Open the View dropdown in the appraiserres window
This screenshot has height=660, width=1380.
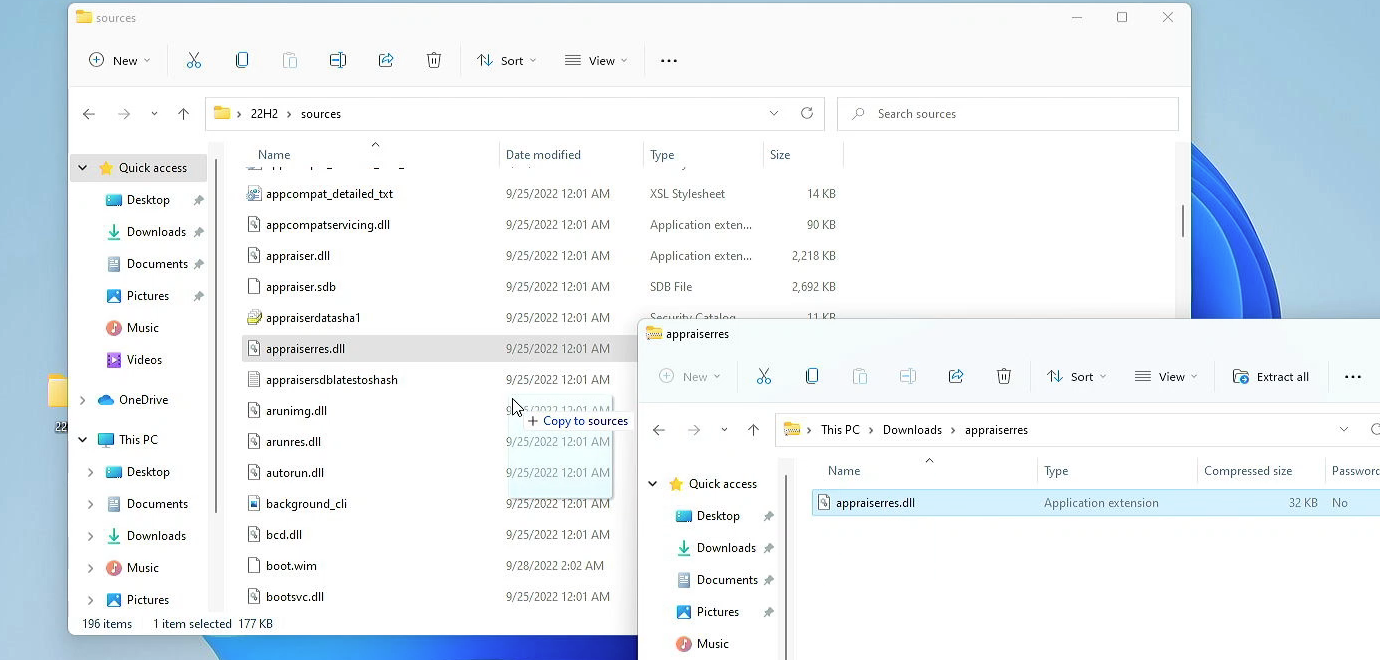[x=1166, y=376]
